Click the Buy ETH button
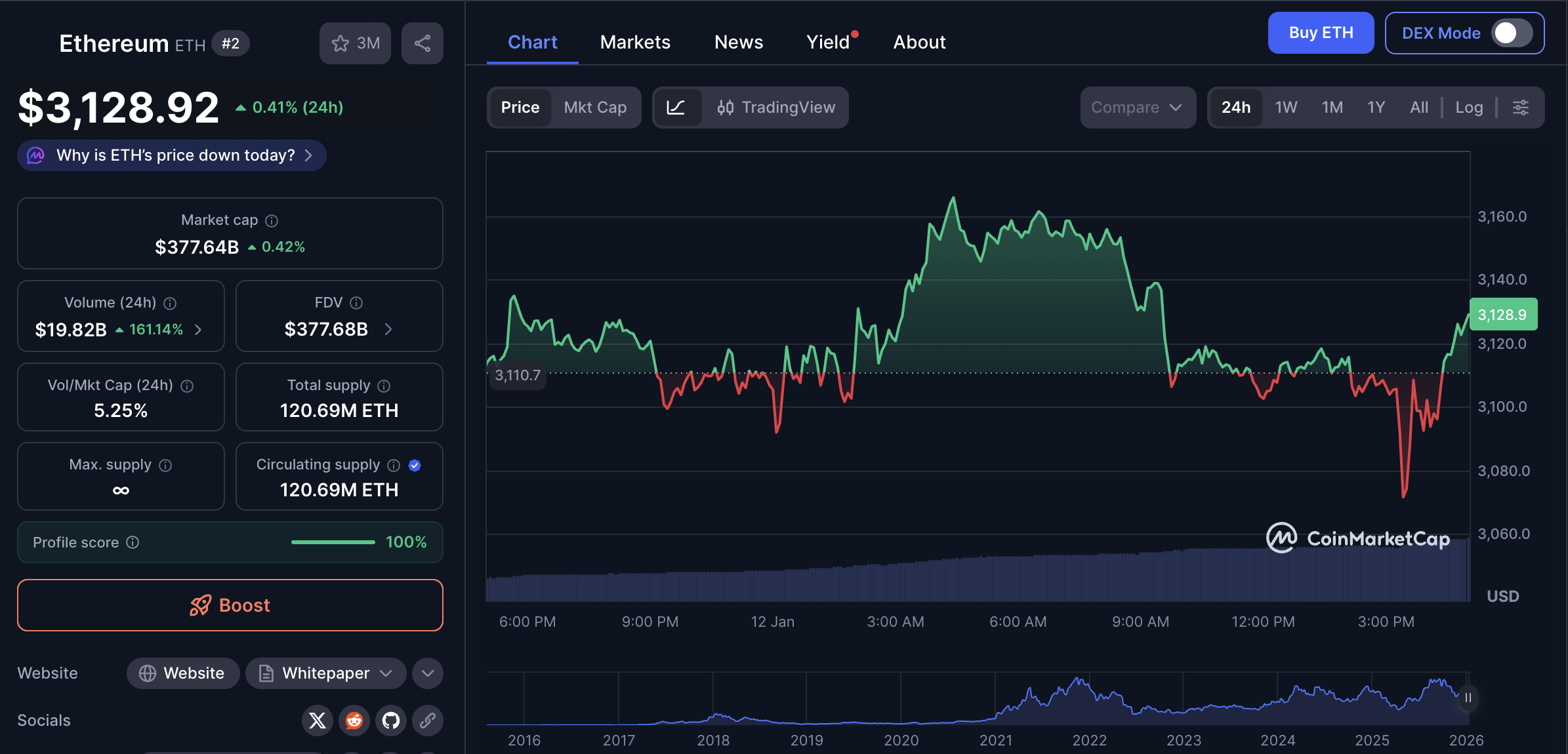This screenshot has width=1568, height=754. (1320, 32)
